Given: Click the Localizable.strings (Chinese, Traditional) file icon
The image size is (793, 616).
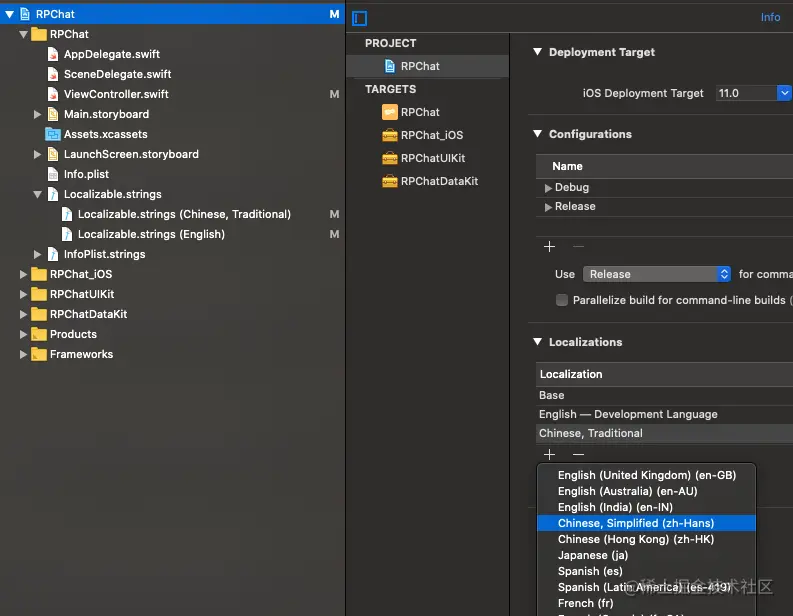Looking at the screenshot, I should [x=67, y=214].
